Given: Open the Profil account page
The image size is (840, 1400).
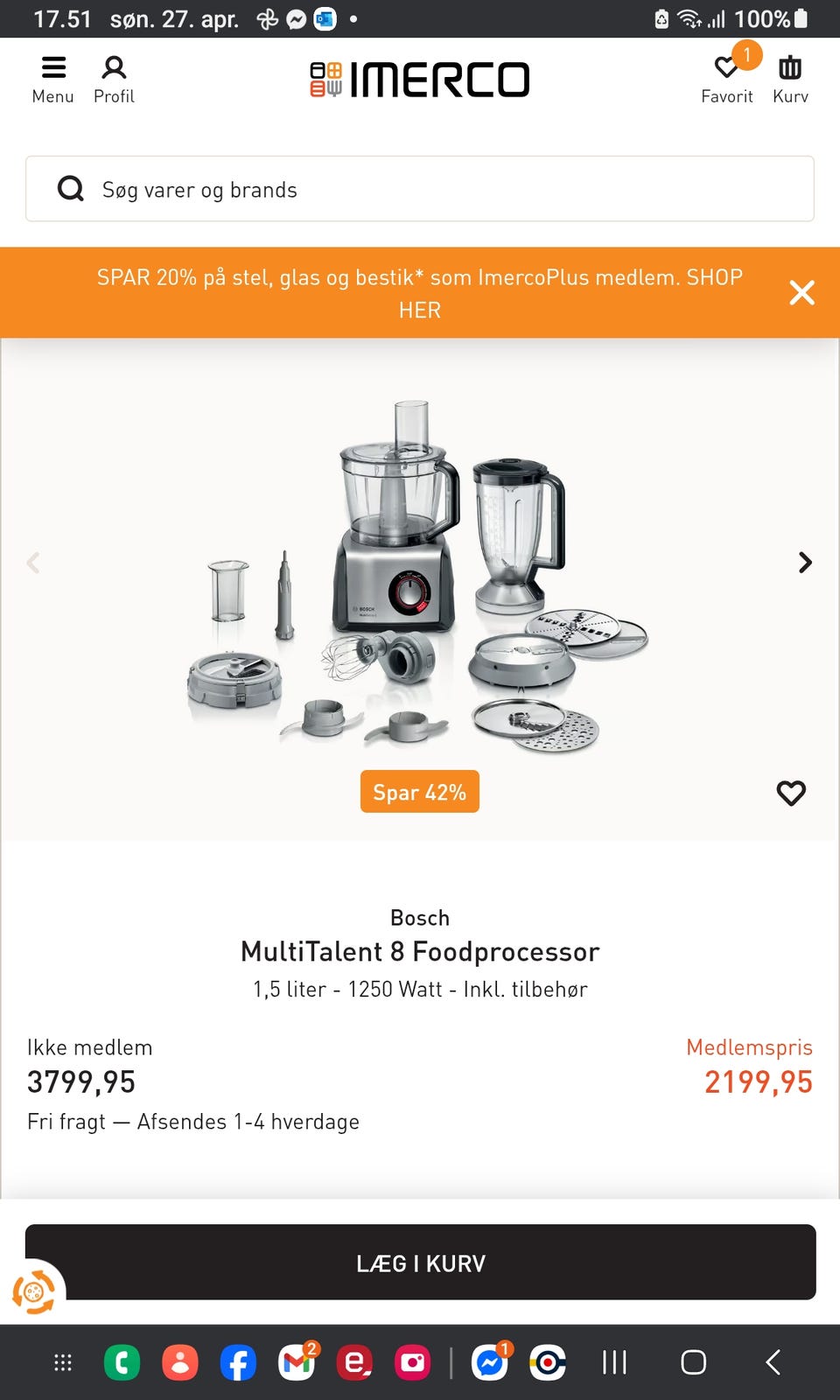Looking at the screenshot, I should 114,79.
